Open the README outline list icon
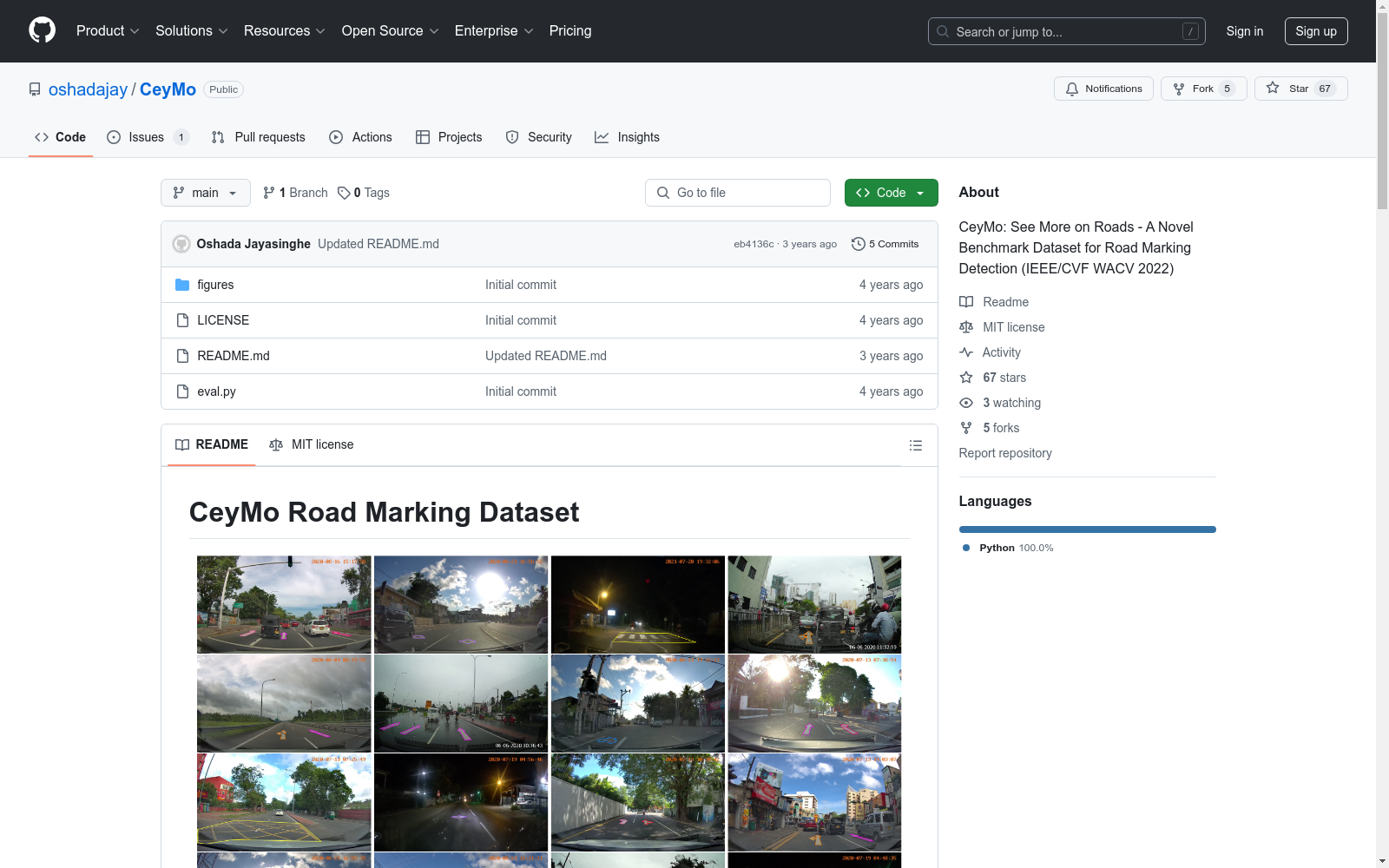1389x868 pixels. [915, 445]
